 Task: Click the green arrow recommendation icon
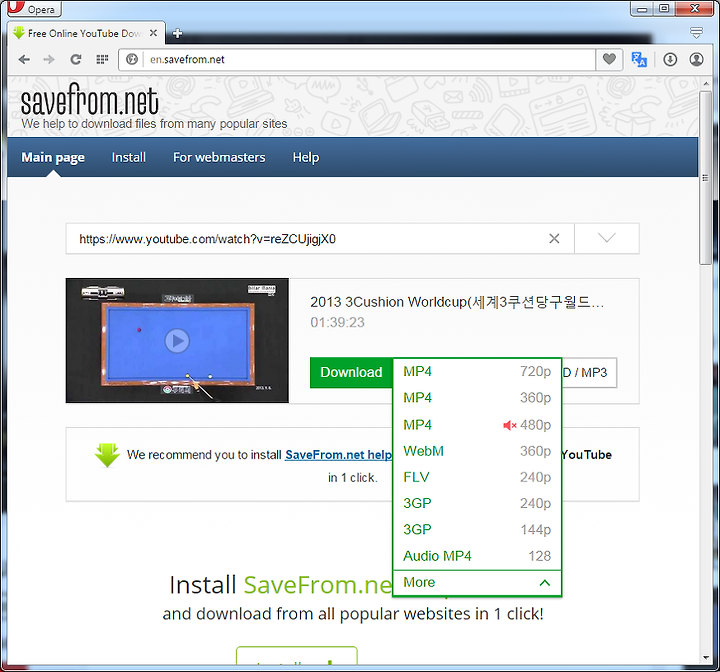(107, 455)
